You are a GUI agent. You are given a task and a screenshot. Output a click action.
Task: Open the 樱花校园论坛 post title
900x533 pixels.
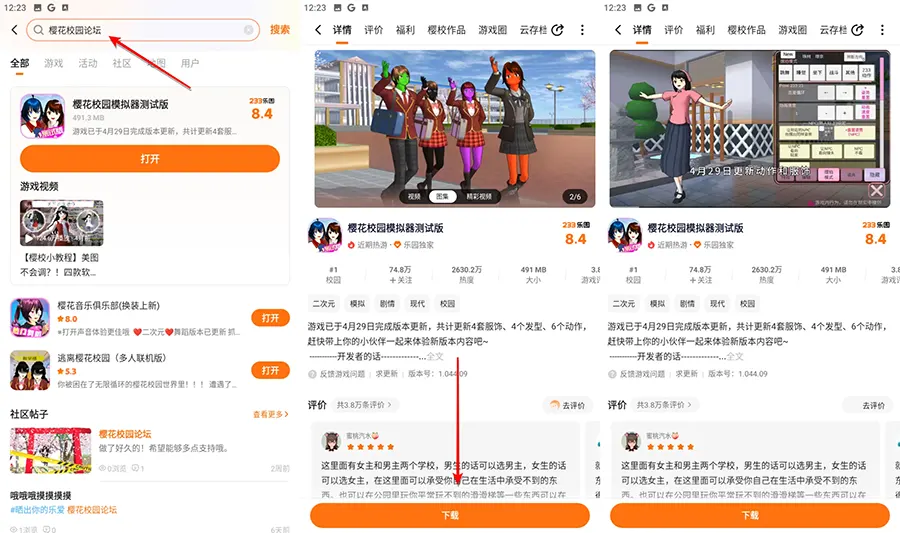pyautogui.click(x=125, y=434)
